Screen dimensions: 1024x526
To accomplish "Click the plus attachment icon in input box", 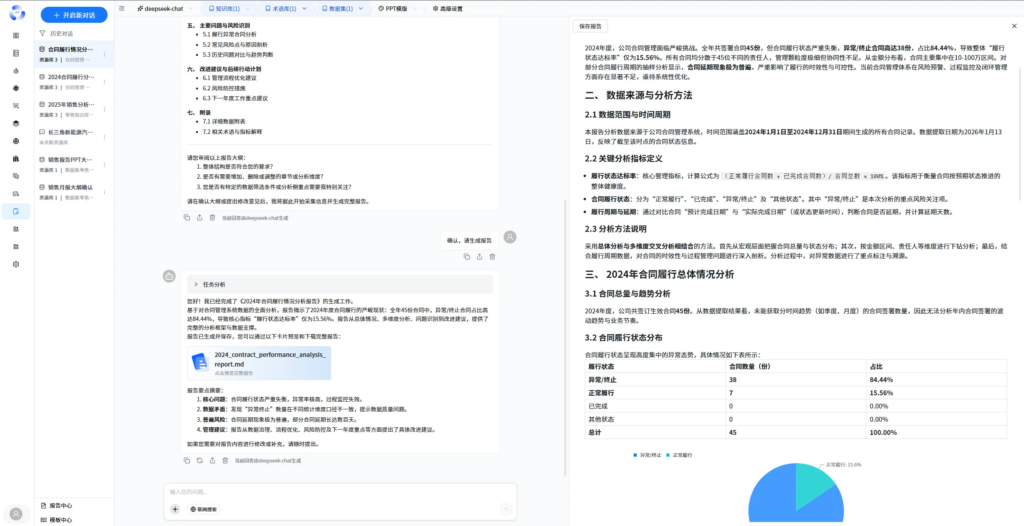I will [x=175, y=509].
